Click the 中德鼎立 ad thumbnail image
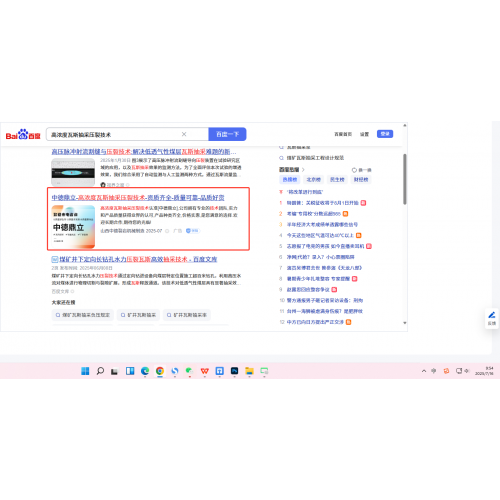 click(73, 226)
